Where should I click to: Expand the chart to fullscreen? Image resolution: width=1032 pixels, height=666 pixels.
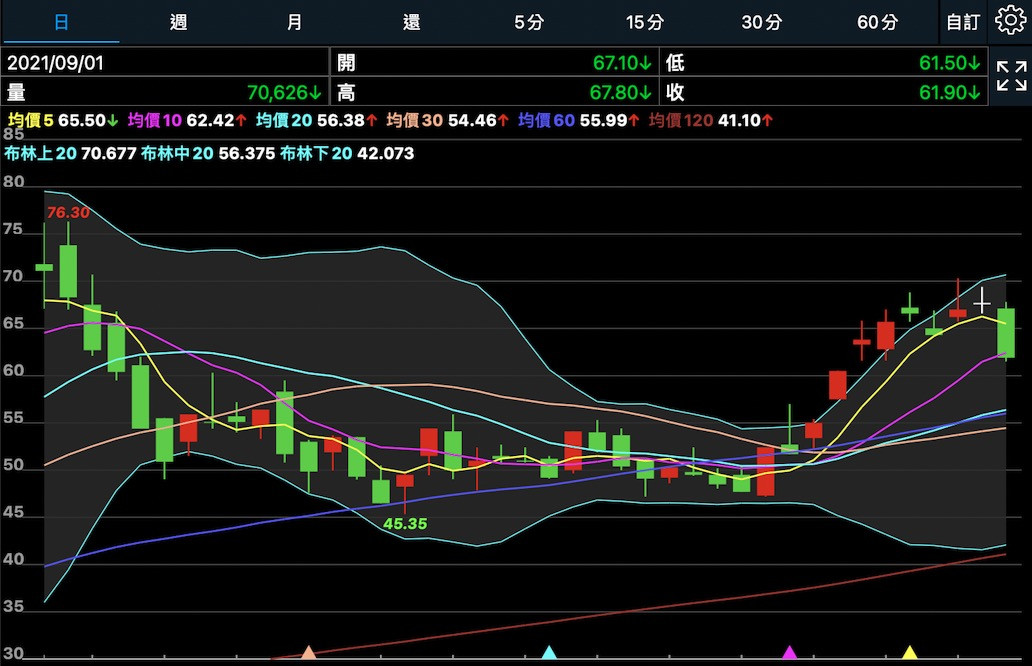(1011, 76)
